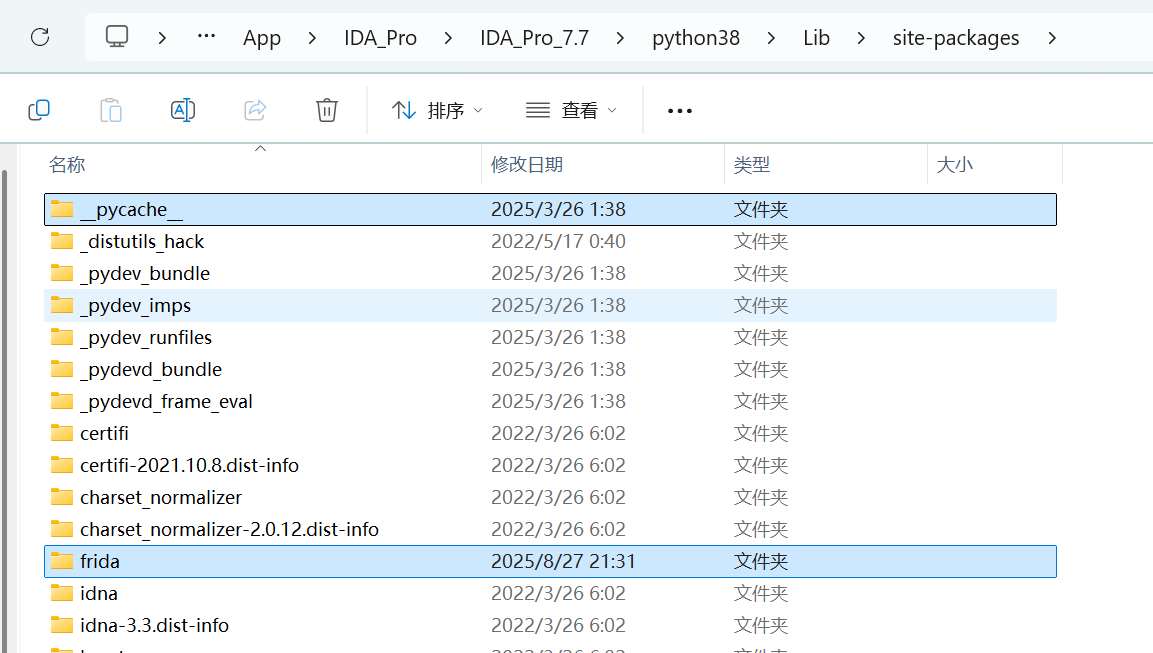Select the __pycache__ folder name
The image size is (1153, 653).
click(x=131, y=210)
